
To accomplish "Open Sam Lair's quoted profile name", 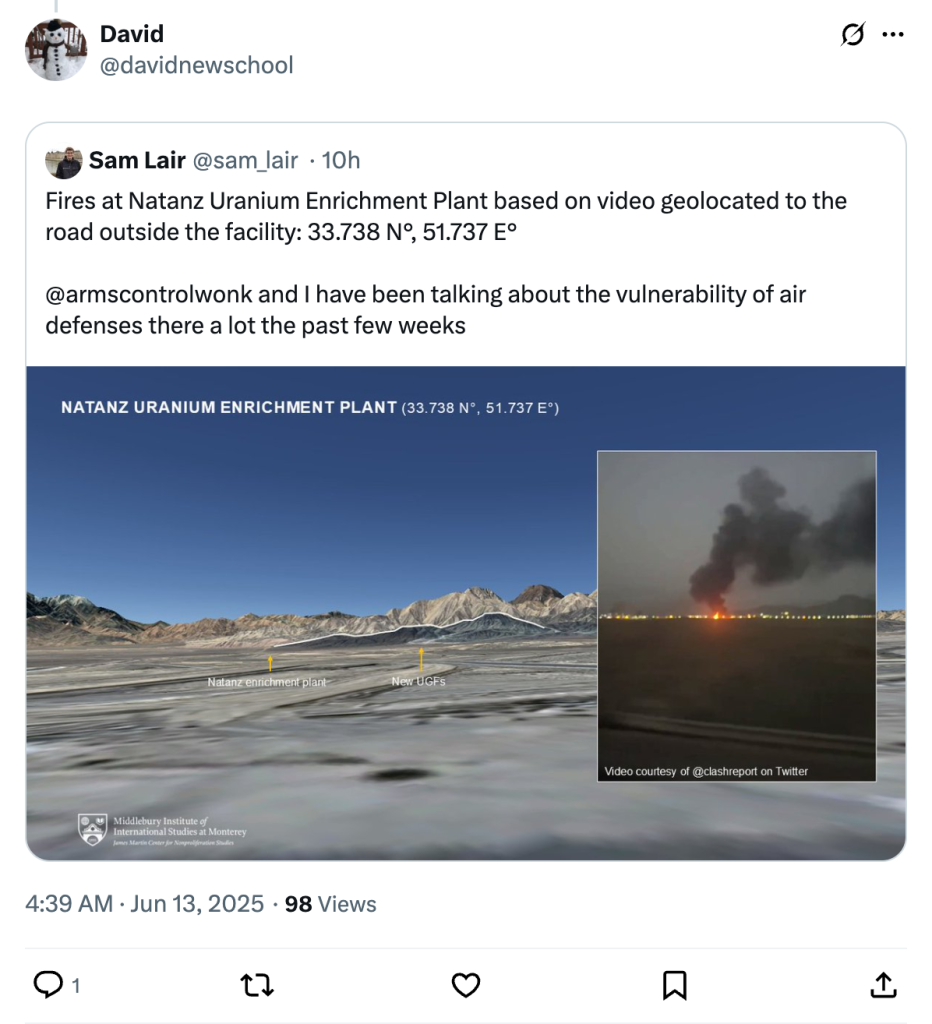I will coord(137,161).
